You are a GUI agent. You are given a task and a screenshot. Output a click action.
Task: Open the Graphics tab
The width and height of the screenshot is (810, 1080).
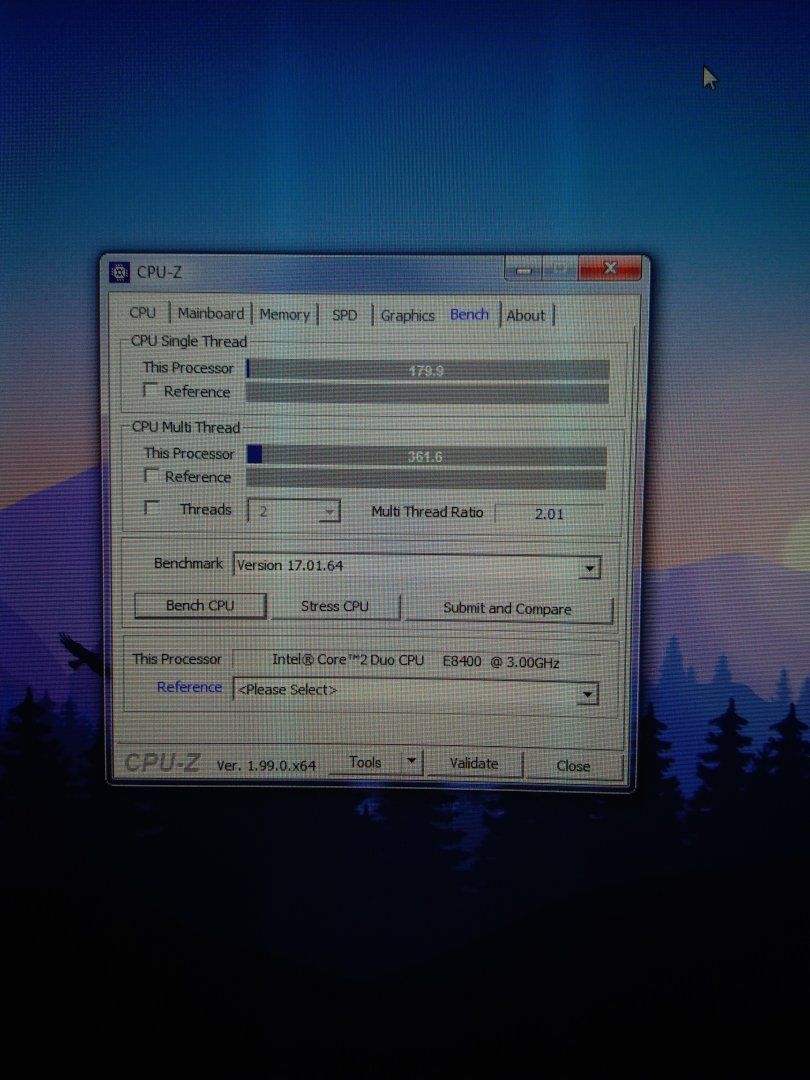click(x=408, y=316)
